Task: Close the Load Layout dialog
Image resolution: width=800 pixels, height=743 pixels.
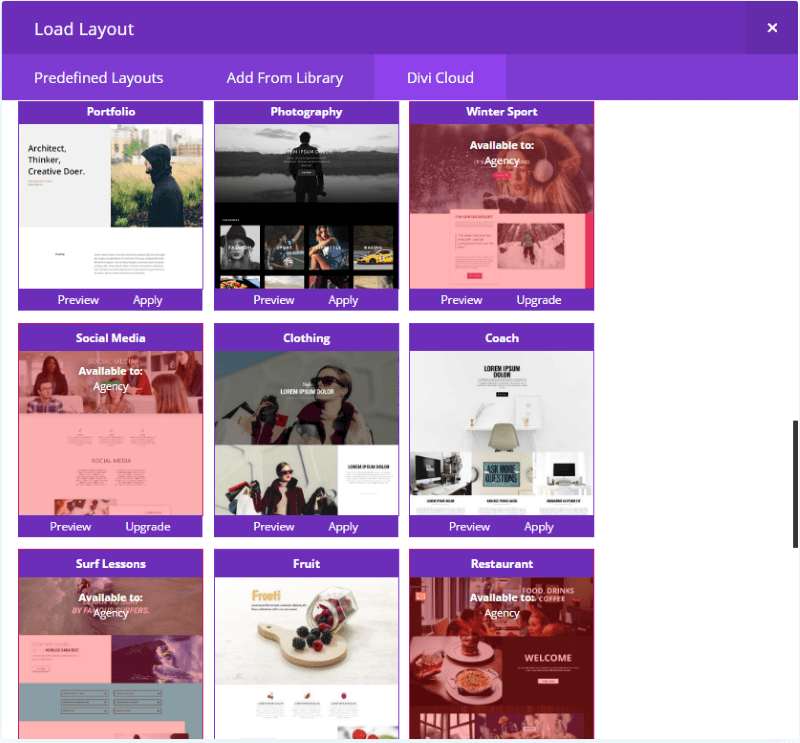Action: [772, 28]
